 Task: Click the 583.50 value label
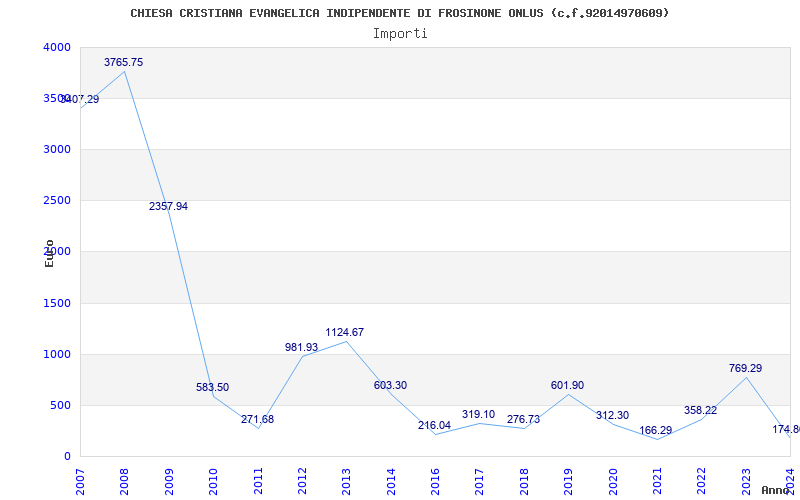tap(212, 387)
